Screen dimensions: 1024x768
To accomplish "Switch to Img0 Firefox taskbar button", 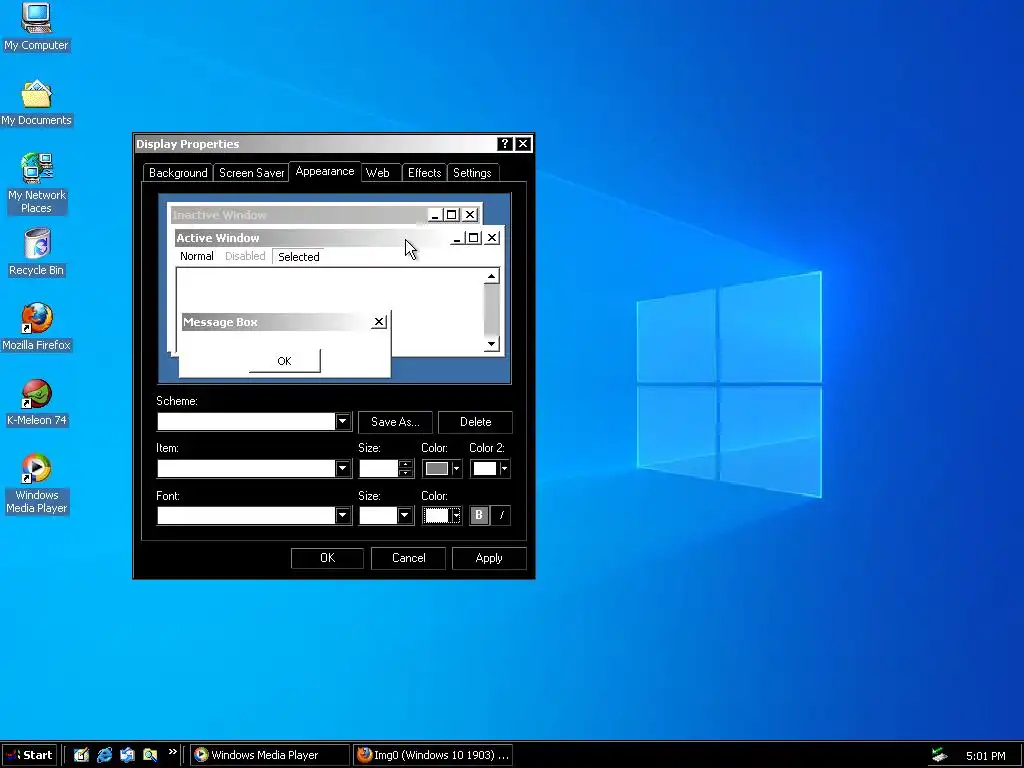I will pyautogui.click(x=433, y=755).
